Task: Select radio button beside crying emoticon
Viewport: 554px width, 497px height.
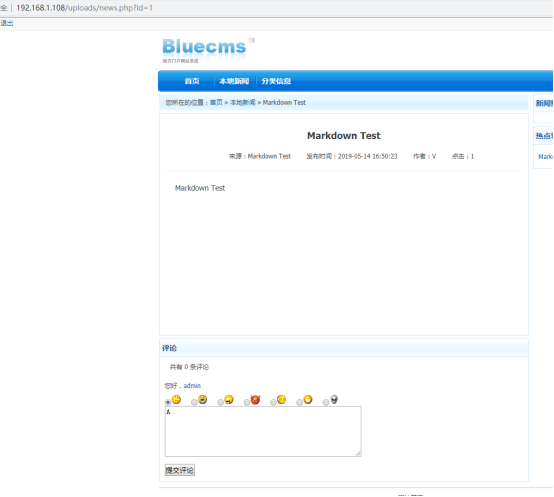Action: 194,402
